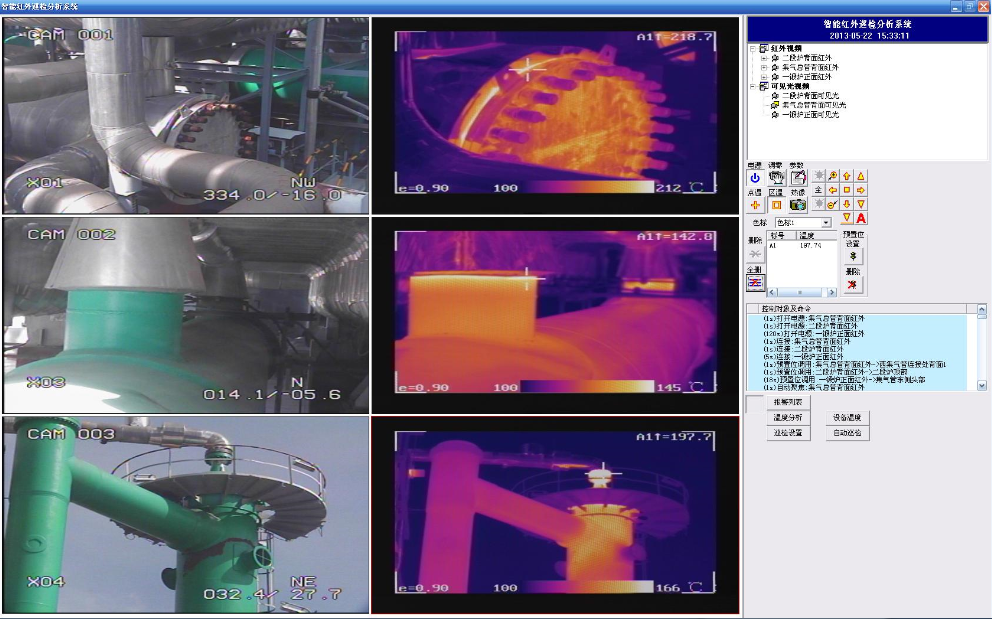Select 二段炉背面可见光 in tree
This screenshot has height=619, width=992.
810,96
